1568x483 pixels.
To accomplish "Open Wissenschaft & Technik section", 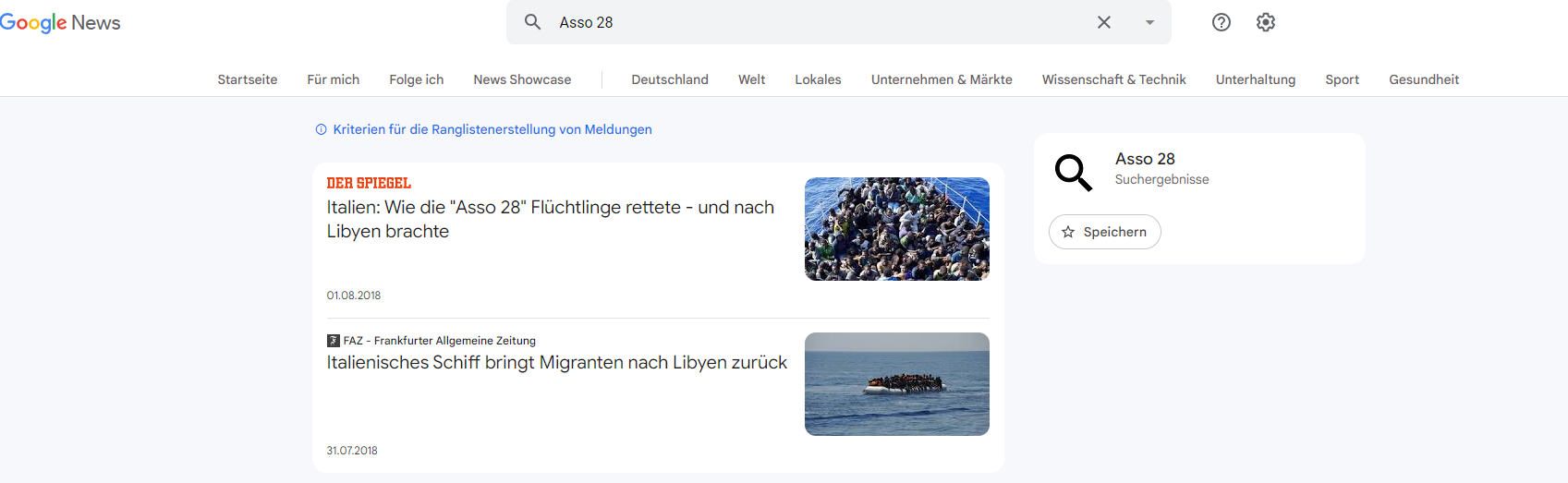I will click(1114, 79).
